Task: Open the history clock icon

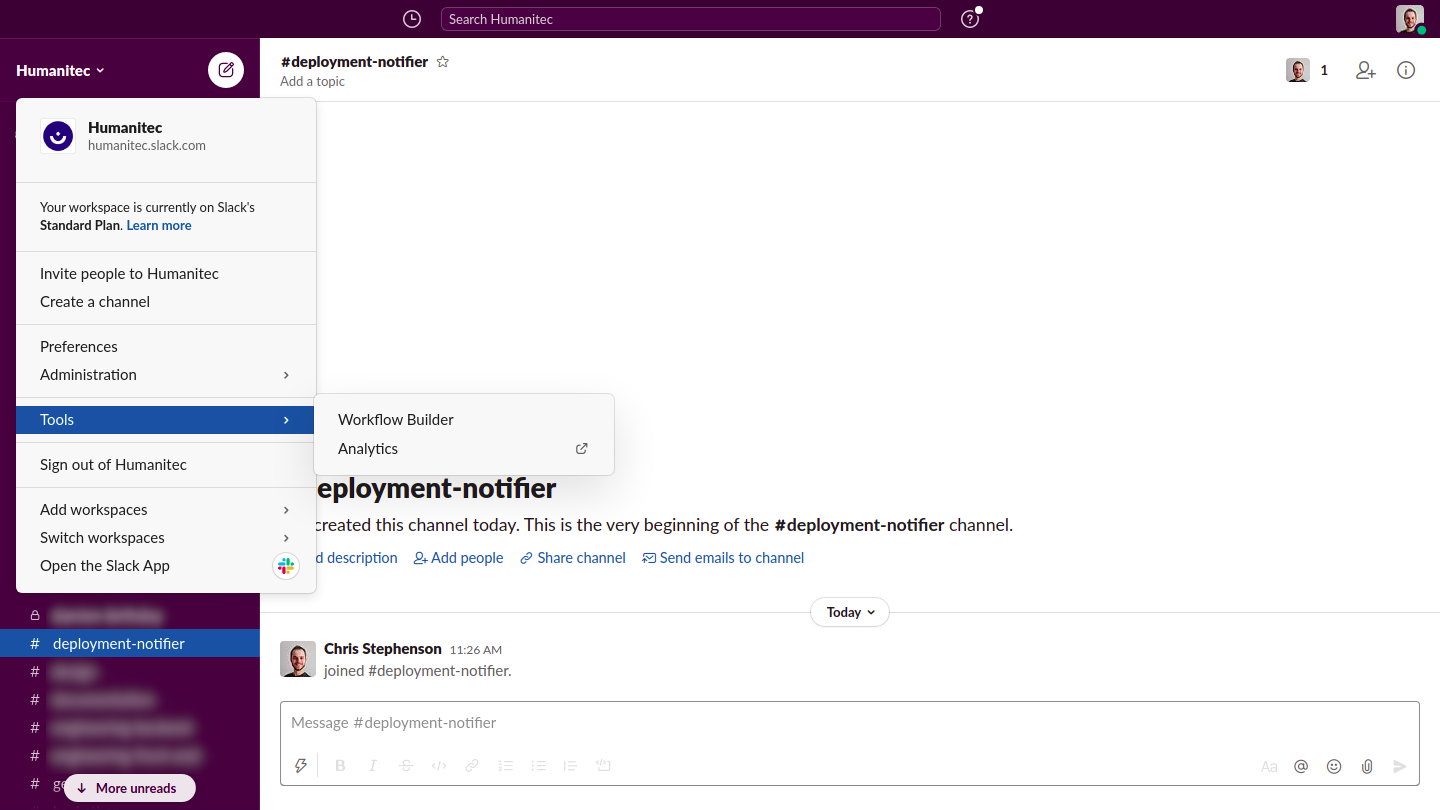Action: pyautogui.click(x=412, y=19)
